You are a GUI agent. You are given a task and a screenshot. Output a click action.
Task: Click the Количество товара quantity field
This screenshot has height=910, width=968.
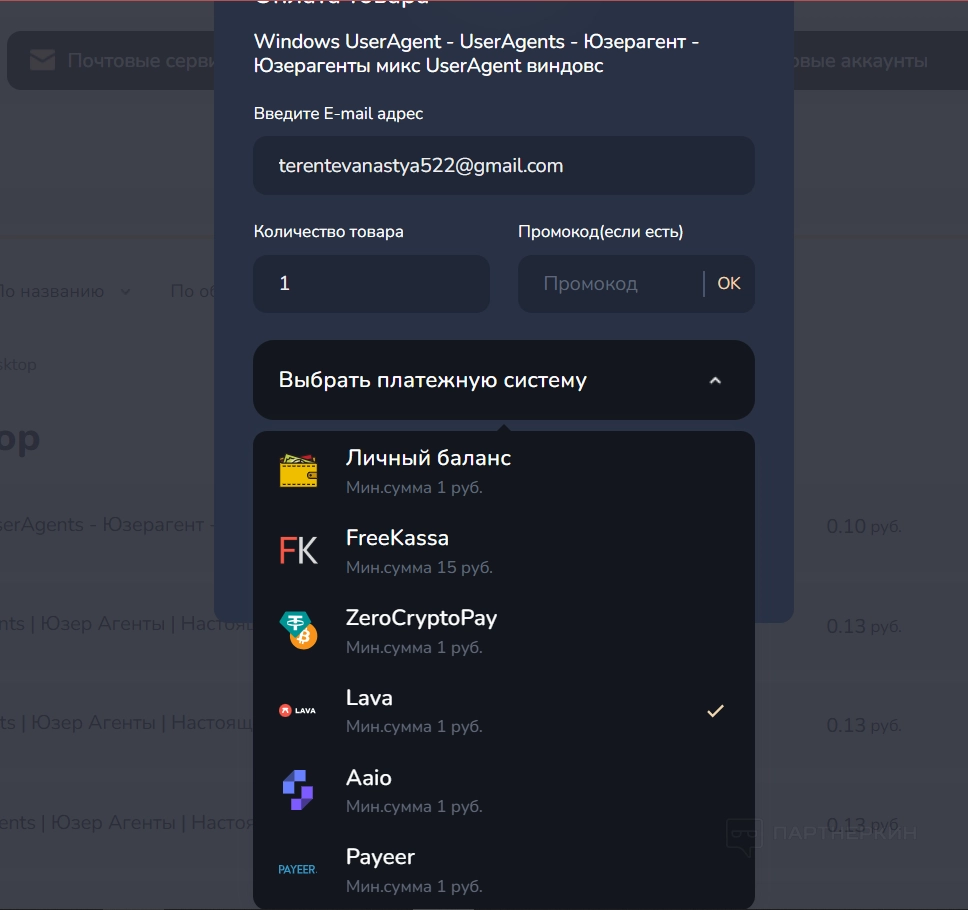coord(371,283)
